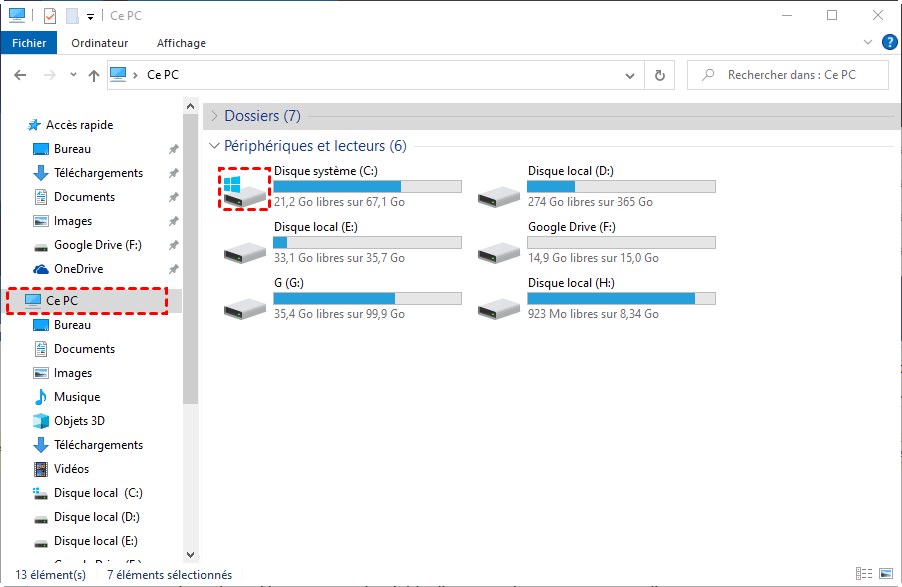Screen dimensions: 902x587
Task: Click the Disque local (H:) capacity bar
Action: pyautogui.click(x=621, y=299)
